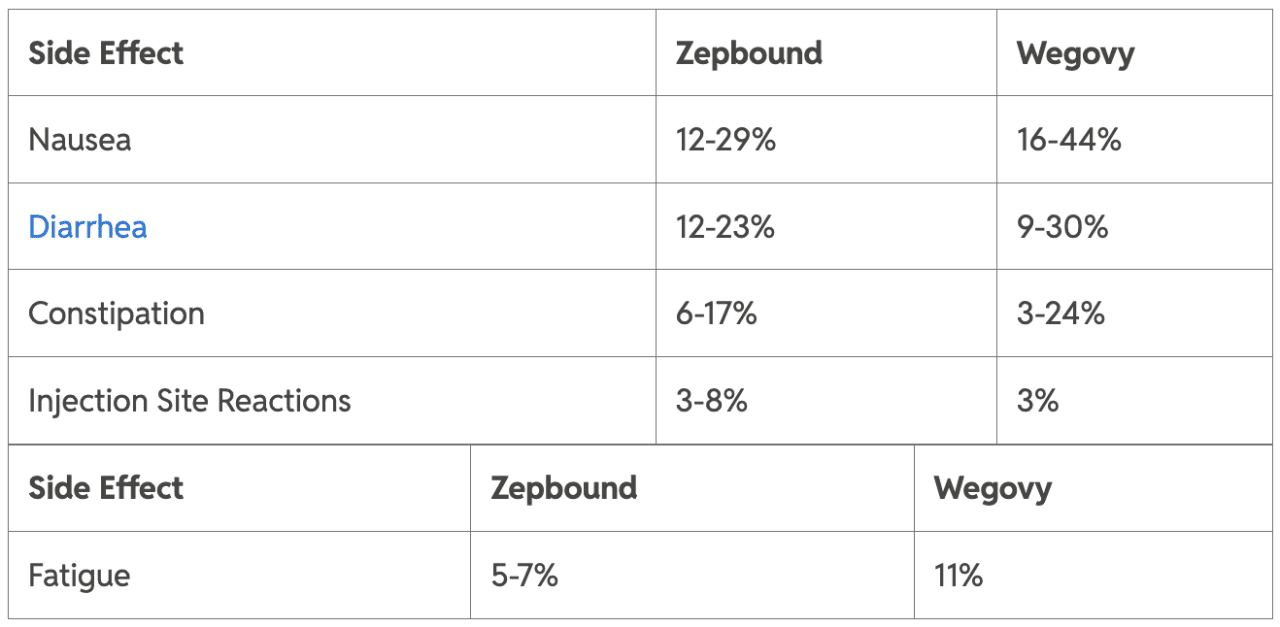Click the Wegovy header above 16-44%
This screenshot has height=627, width=1280.
coord(1075,53)
